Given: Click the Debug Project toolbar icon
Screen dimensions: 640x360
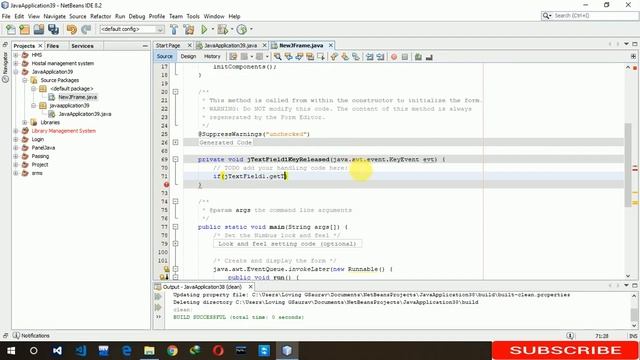Looking at the screenshot, I should 222,29.
